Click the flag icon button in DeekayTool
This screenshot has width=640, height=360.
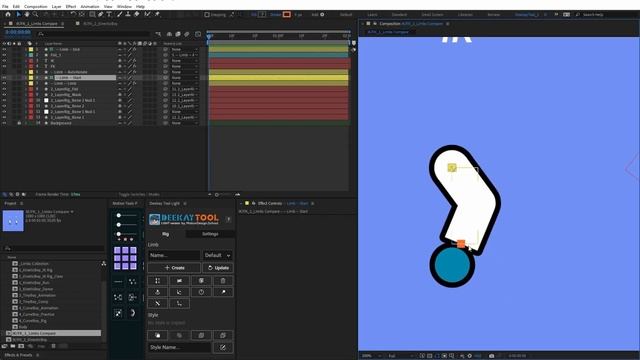[179, 280]
